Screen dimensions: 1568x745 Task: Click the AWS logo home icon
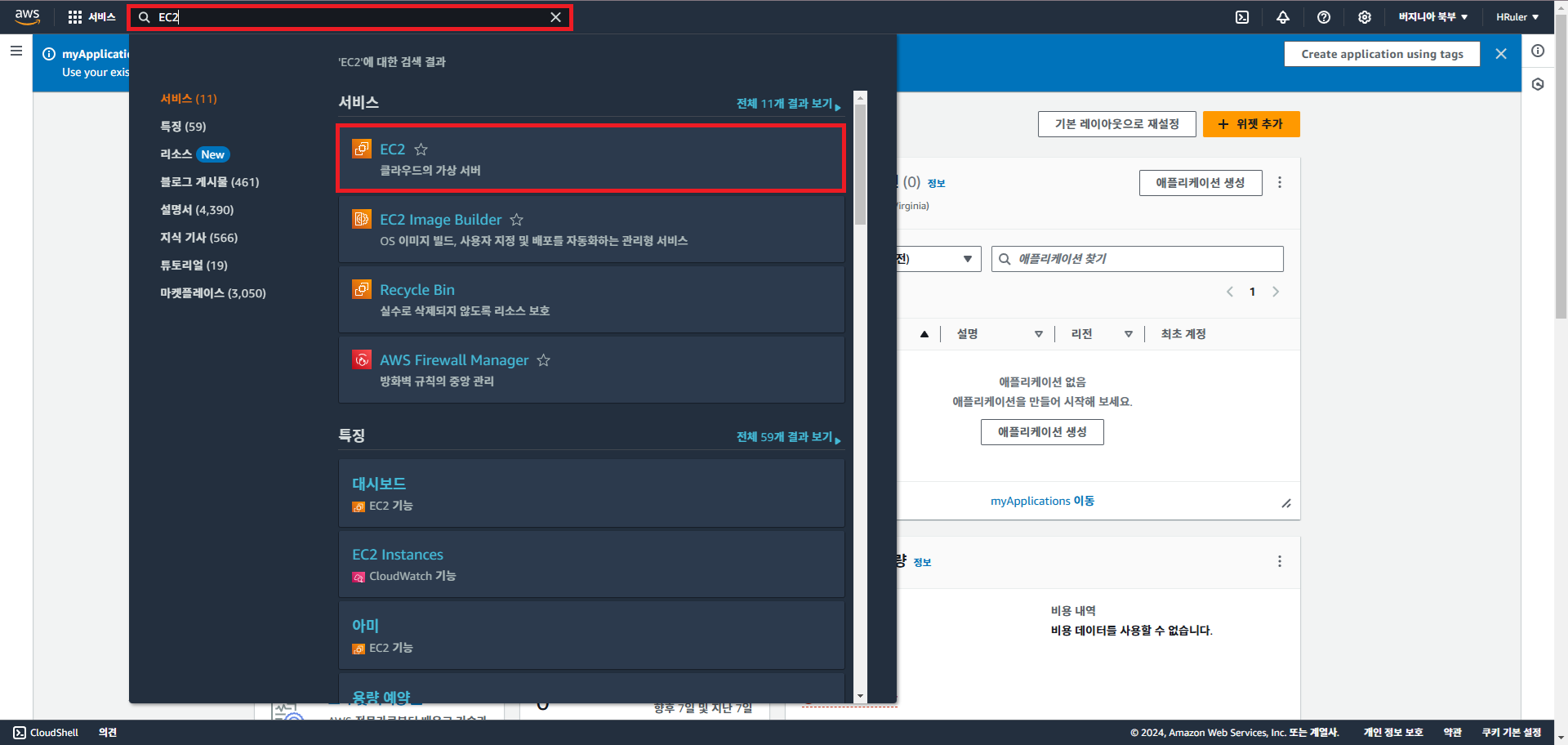(x=27, y=17)
